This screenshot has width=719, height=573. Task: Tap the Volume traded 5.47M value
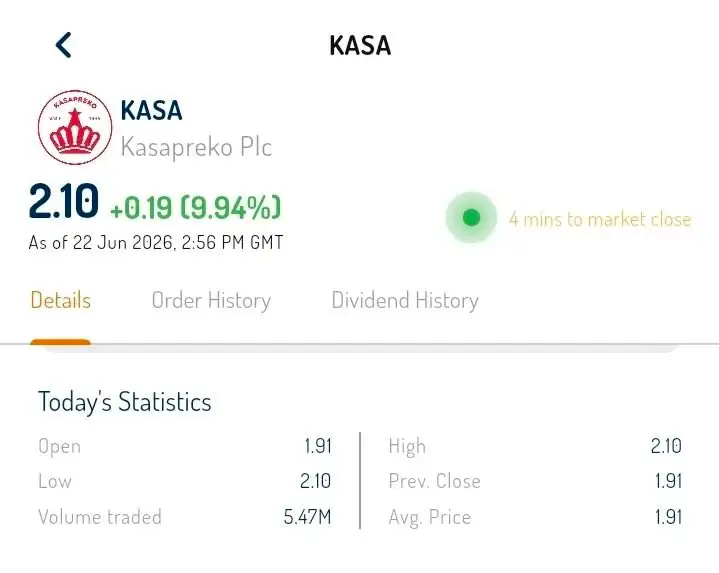pyautogui.click(x=307, y=517)
